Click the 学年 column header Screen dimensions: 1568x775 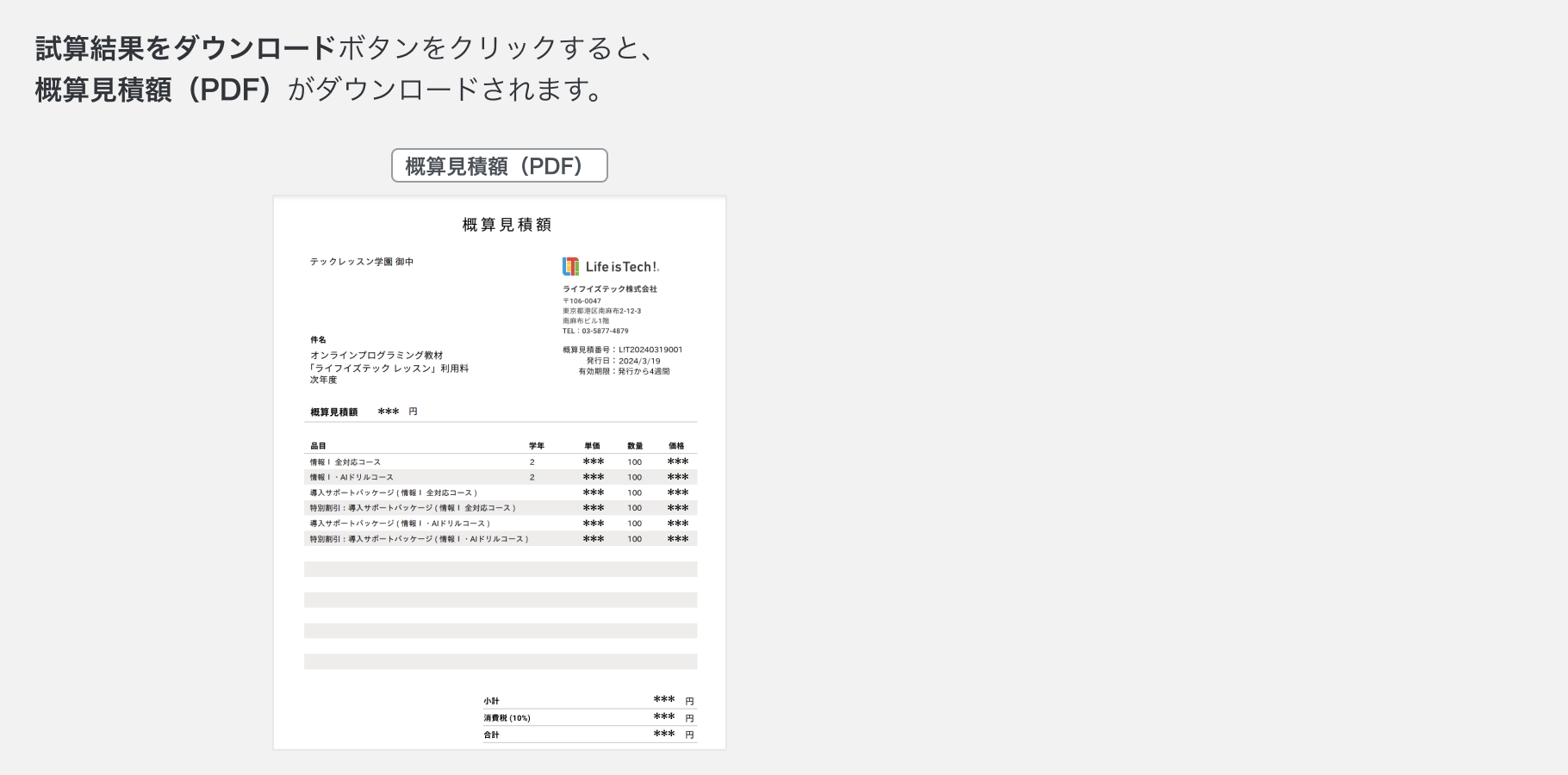click(x=537, y=446)
